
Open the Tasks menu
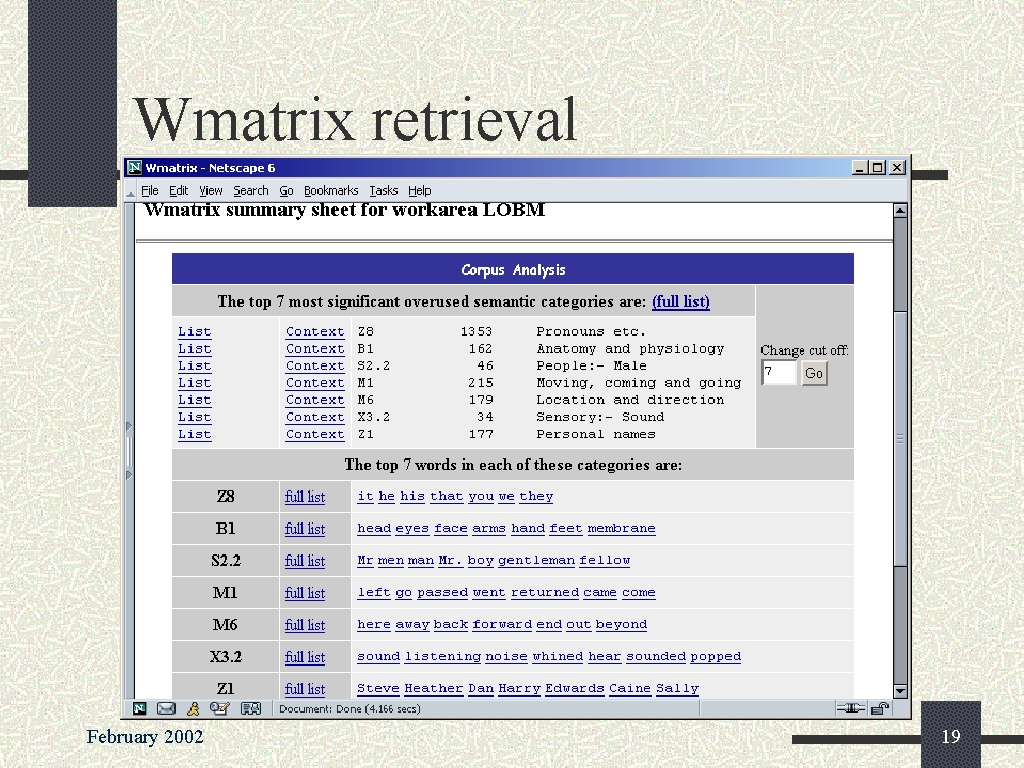383,191
